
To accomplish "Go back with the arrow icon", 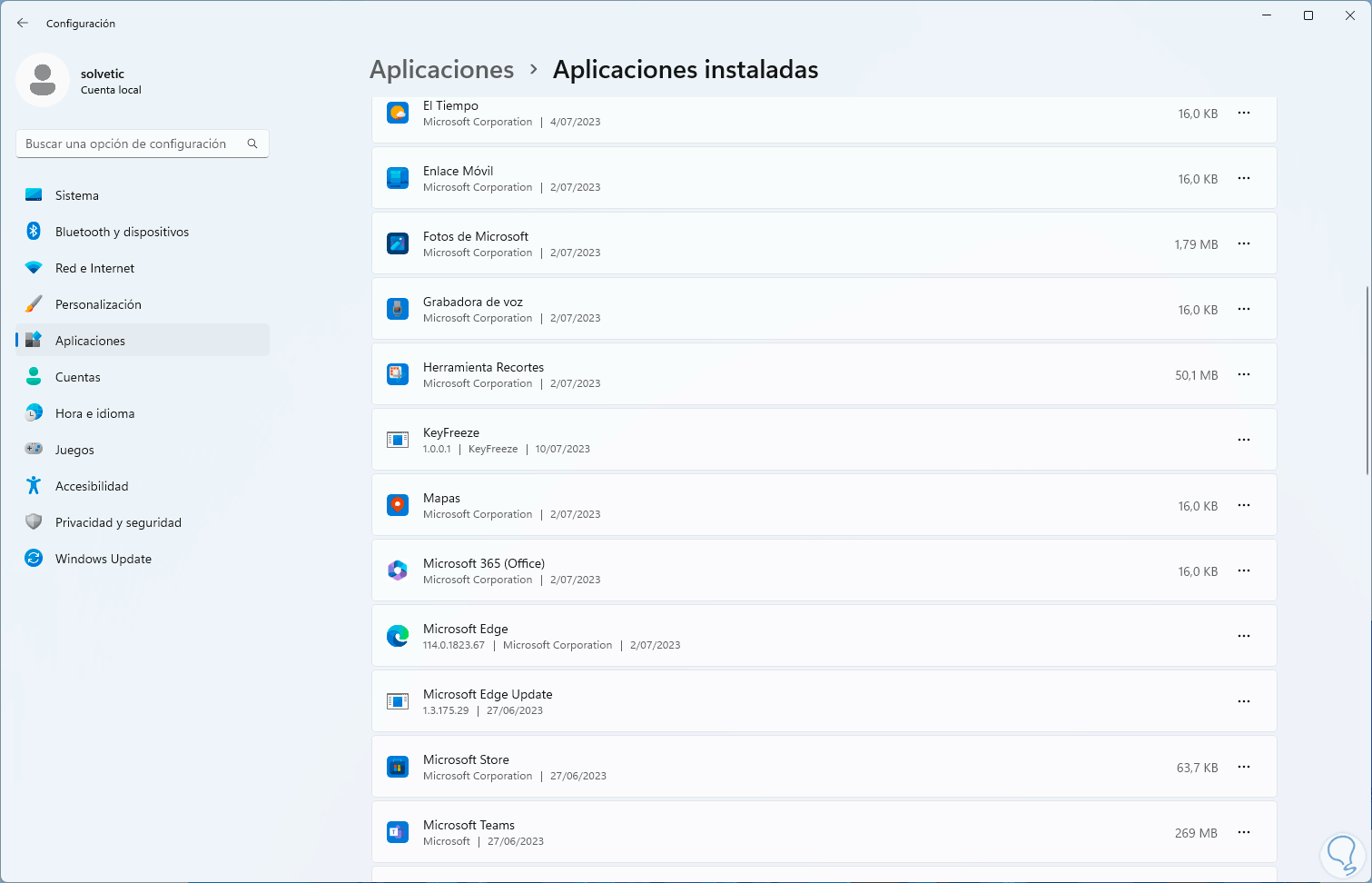I will click(x=23, y=23).
